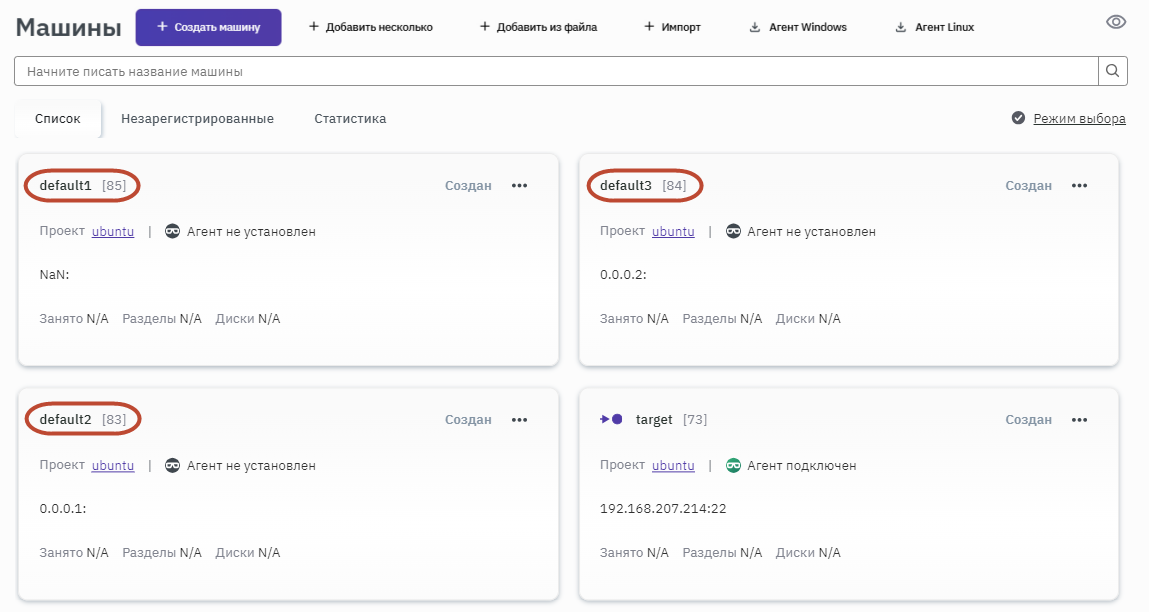Switch to the Незарегистрированные tab
The width and height of the screenshot is (1149, 612).
[197, 118]
